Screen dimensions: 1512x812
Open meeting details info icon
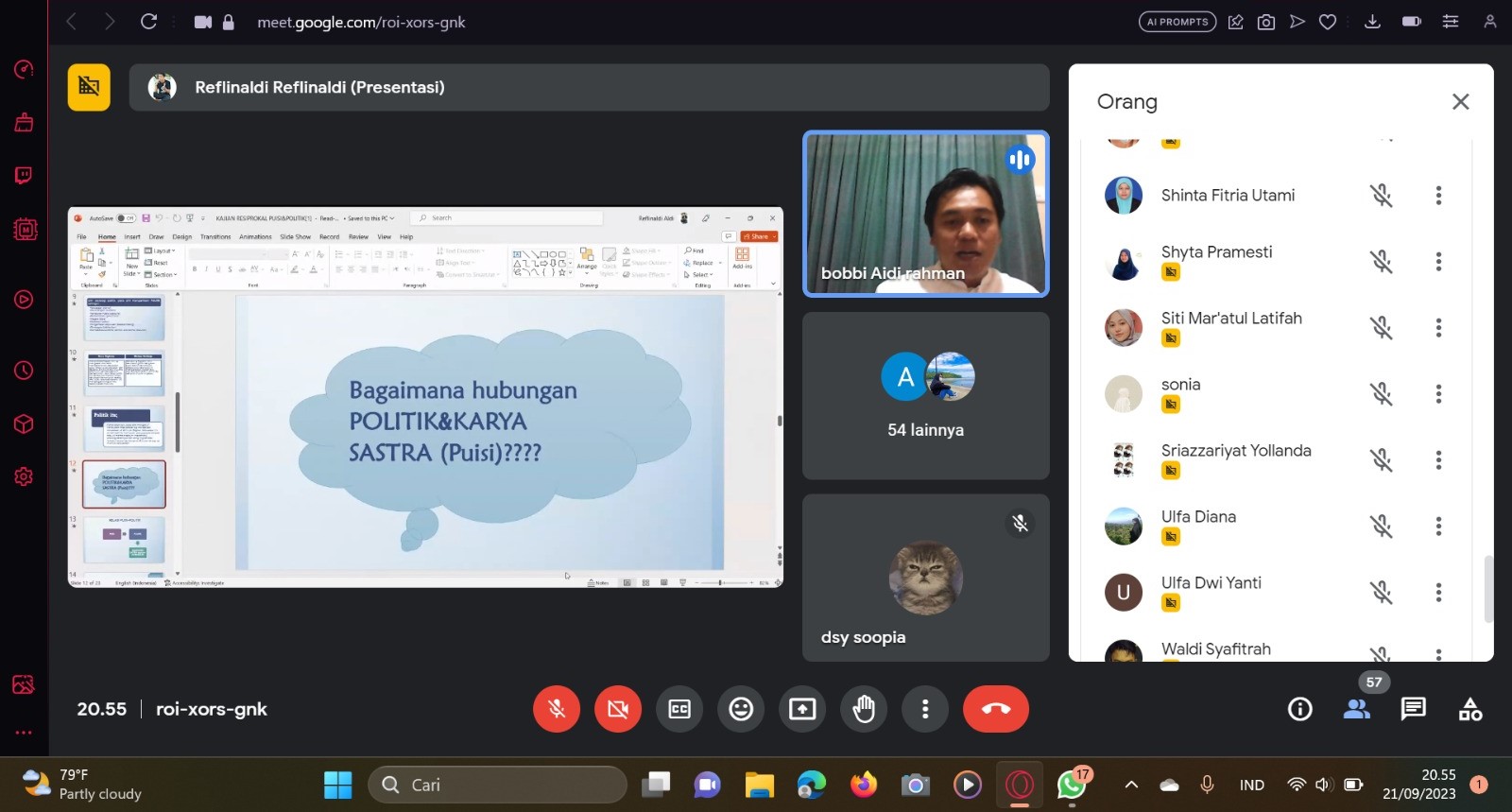coord(1300,709)
